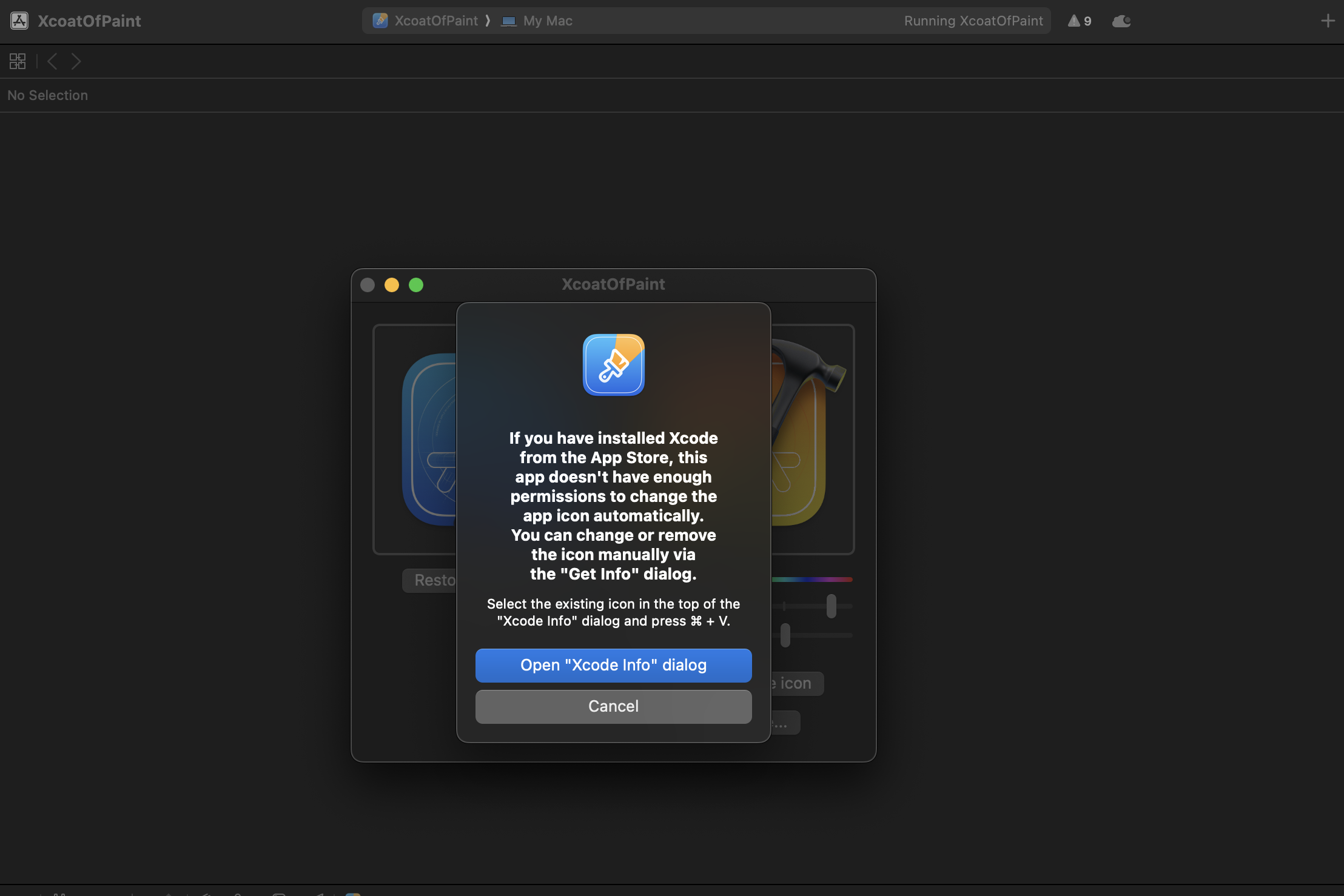Screen dimensions: 1344x896
Task: Click the rainbow hue color bar
Action: click(813, 580)
